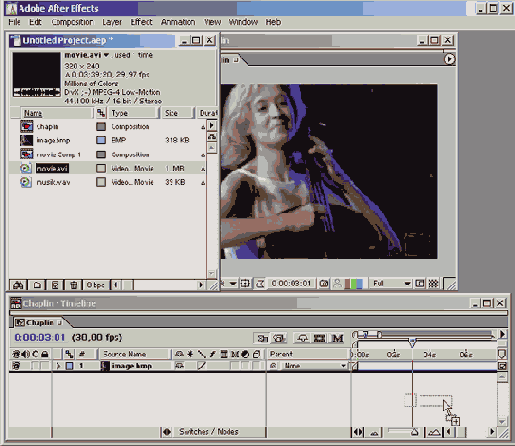Click the new composition icon in Project window
The width and height of the screenshot is (515, 446).
(55, 285)
